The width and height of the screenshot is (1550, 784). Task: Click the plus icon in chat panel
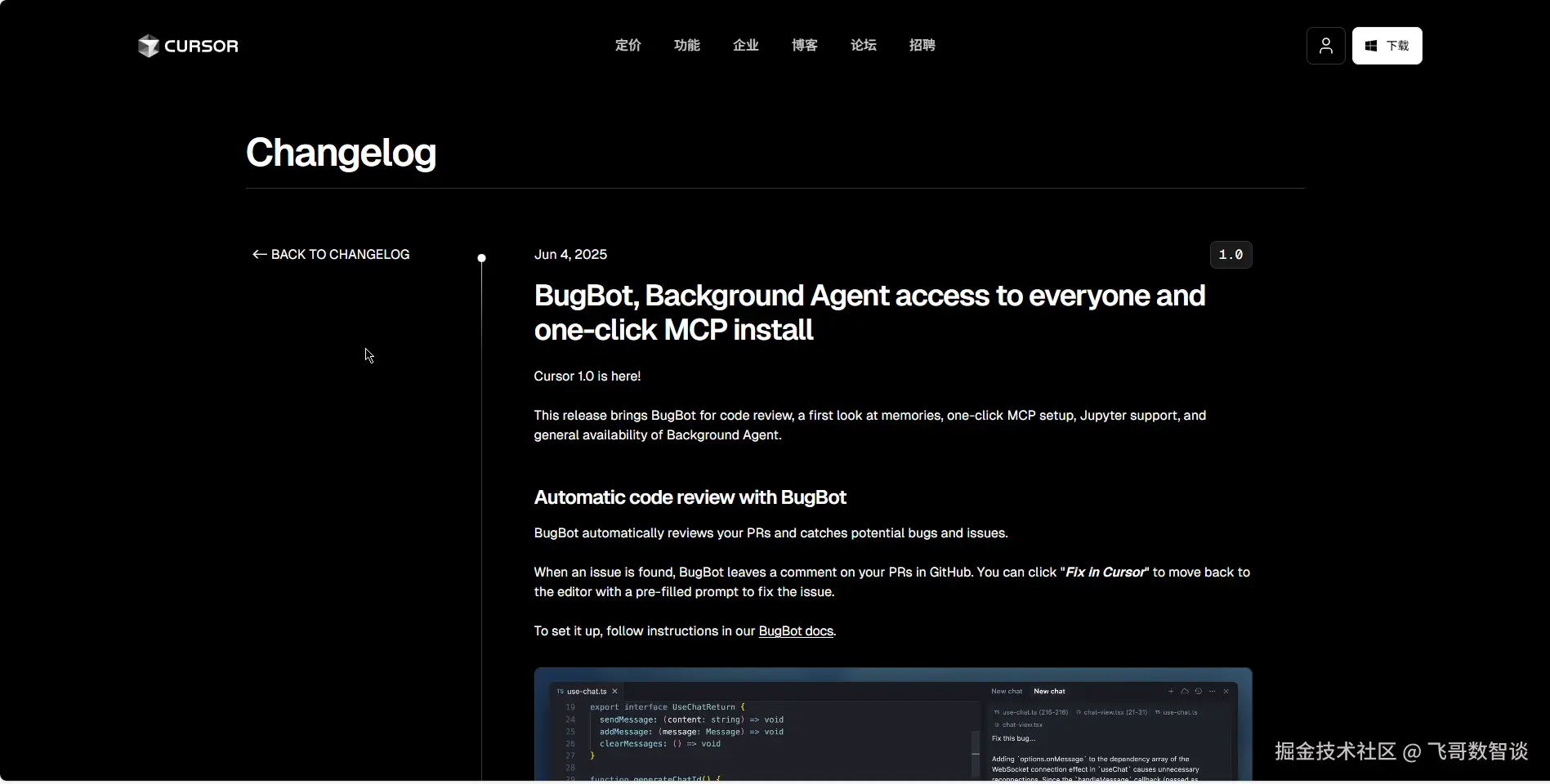point(1171,692)
